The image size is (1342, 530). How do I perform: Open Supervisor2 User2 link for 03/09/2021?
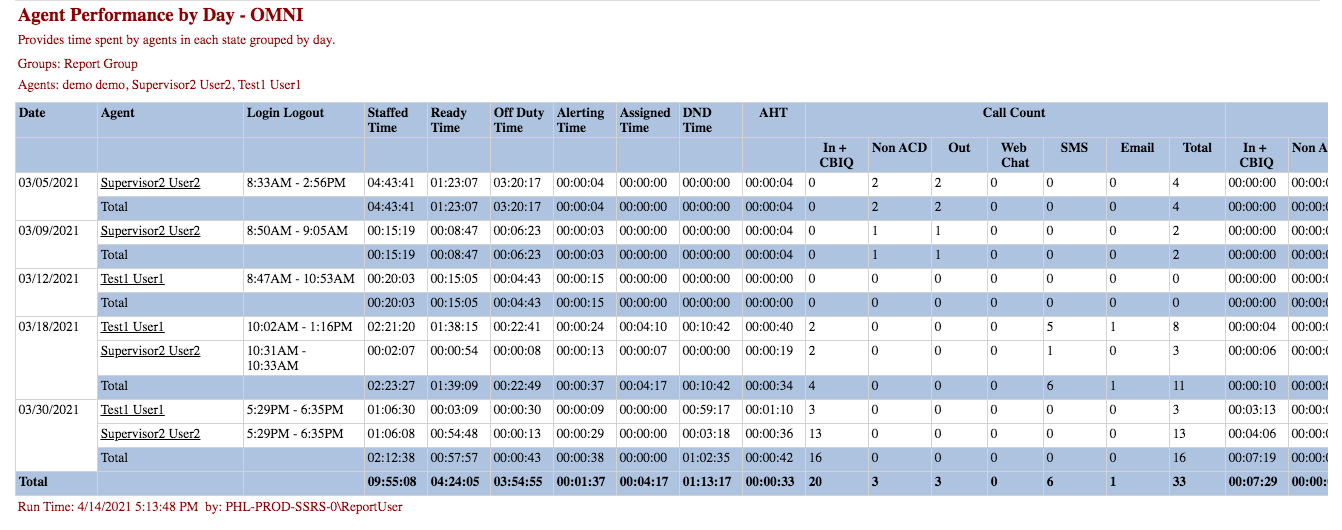[x=150, y=231]
